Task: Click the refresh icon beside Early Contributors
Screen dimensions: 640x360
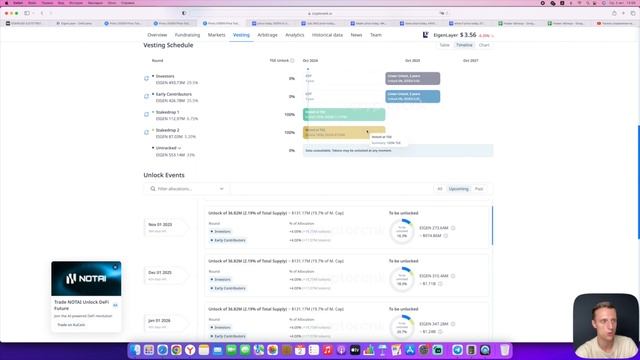Action: [x=146, y=96]
